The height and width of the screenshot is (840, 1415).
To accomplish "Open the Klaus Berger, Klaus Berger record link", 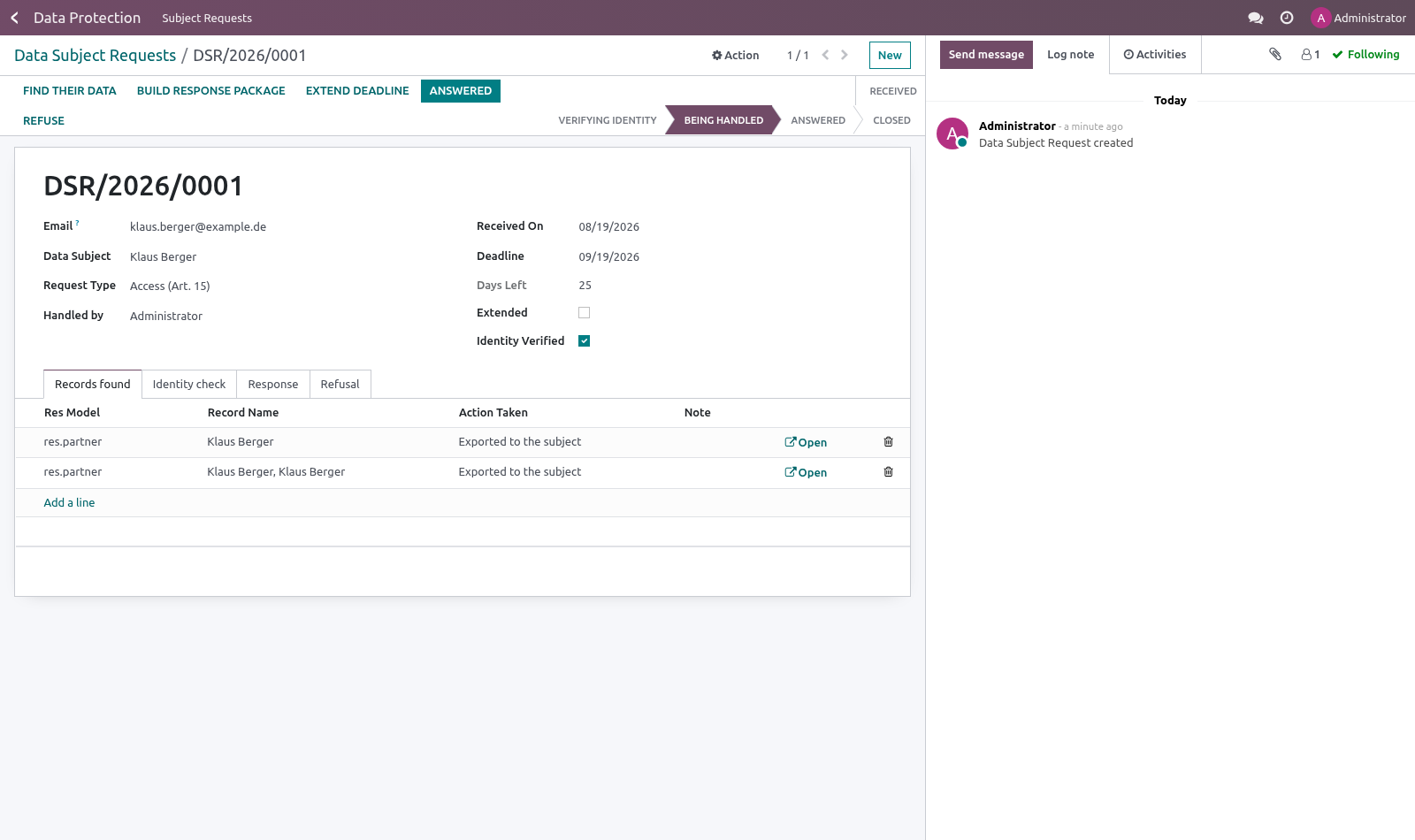I will coord(806,473).
